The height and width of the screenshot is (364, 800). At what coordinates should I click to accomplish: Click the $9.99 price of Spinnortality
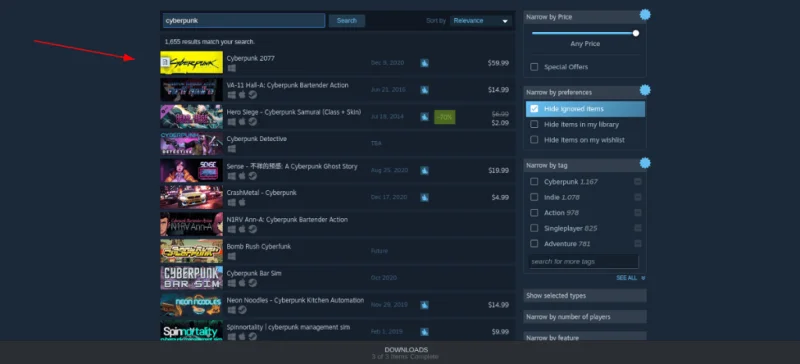click(x=500, y=332)
